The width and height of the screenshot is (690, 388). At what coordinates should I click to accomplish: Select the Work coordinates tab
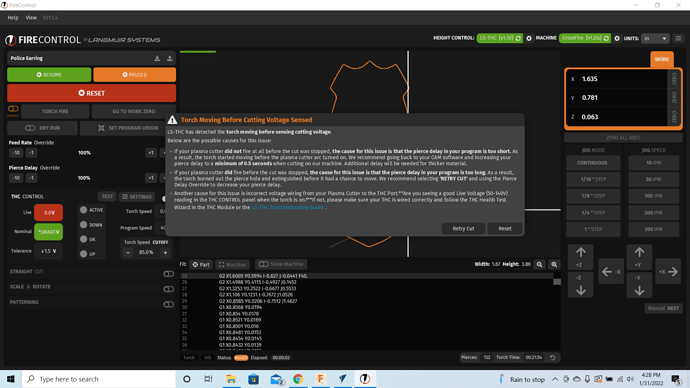(x=661, y=59)
